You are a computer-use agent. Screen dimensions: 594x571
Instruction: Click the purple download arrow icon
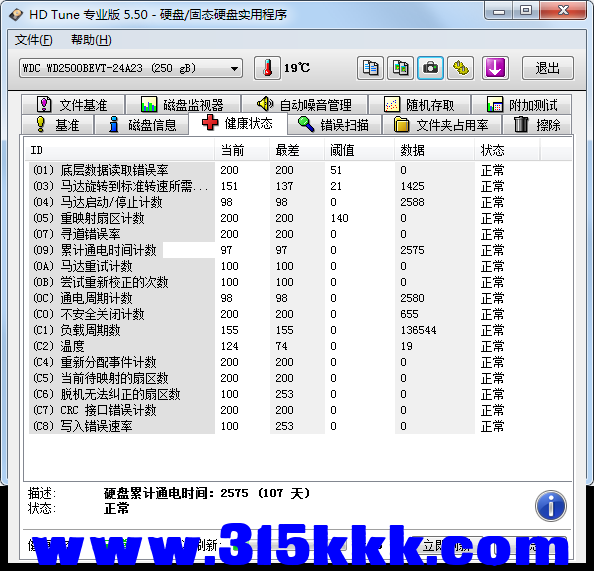point(495,68)
